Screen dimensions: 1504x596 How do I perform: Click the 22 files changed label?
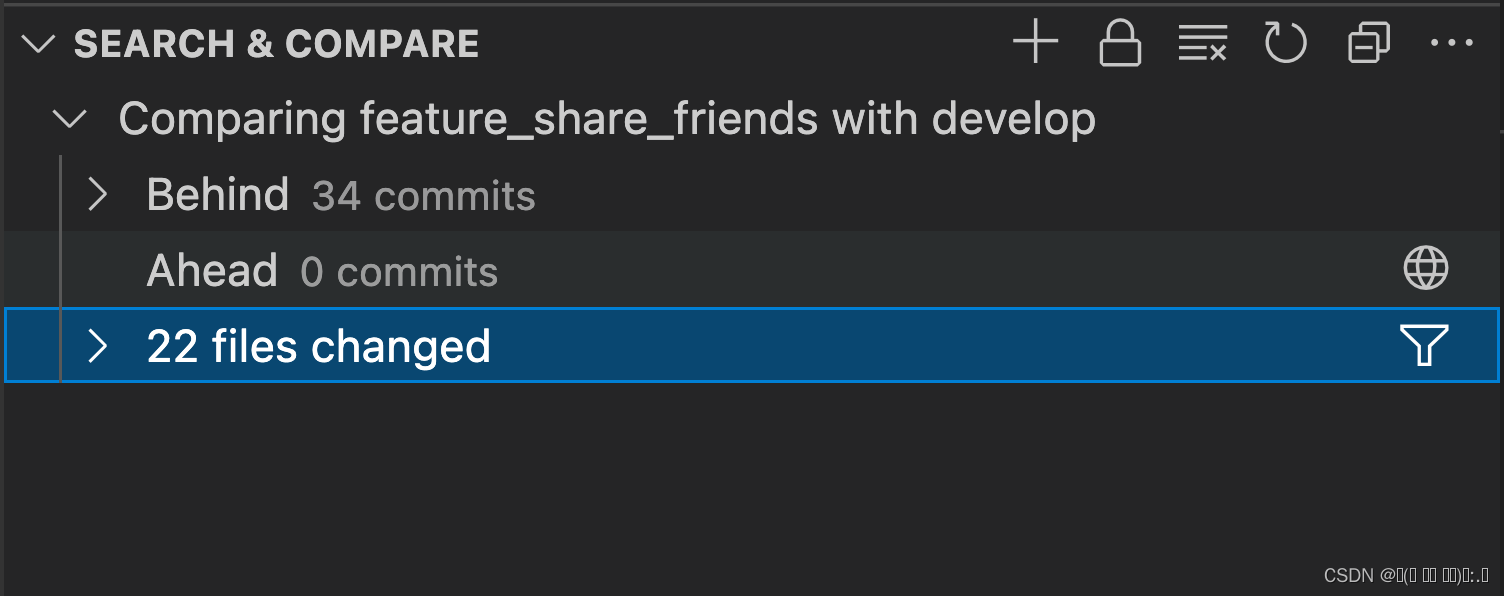click(x=316, y=345)
